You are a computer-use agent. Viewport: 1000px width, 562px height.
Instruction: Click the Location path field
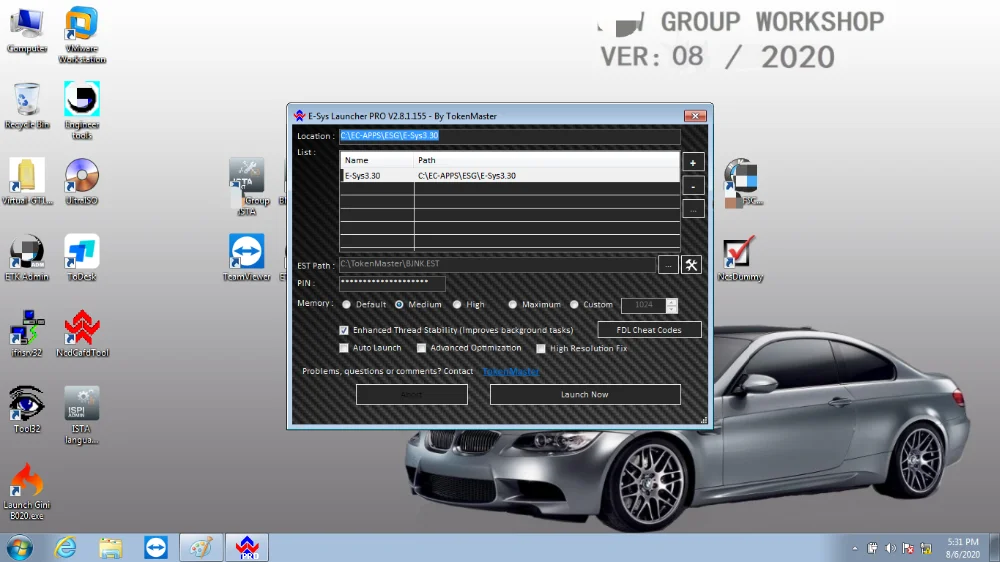510,136
